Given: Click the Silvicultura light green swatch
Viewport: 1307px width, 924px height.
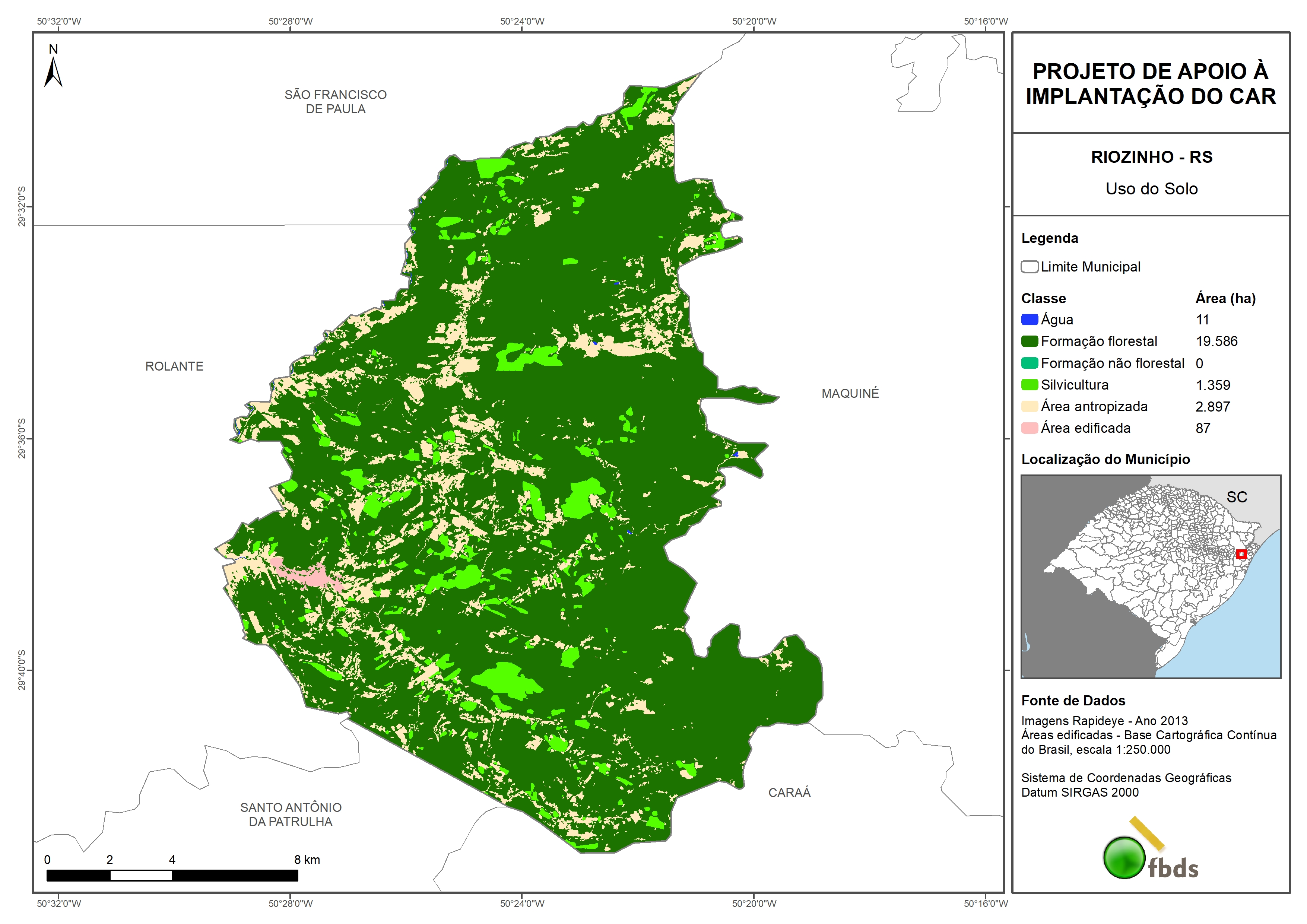Looking at the screenshot, I should [x=1029, y=385].
